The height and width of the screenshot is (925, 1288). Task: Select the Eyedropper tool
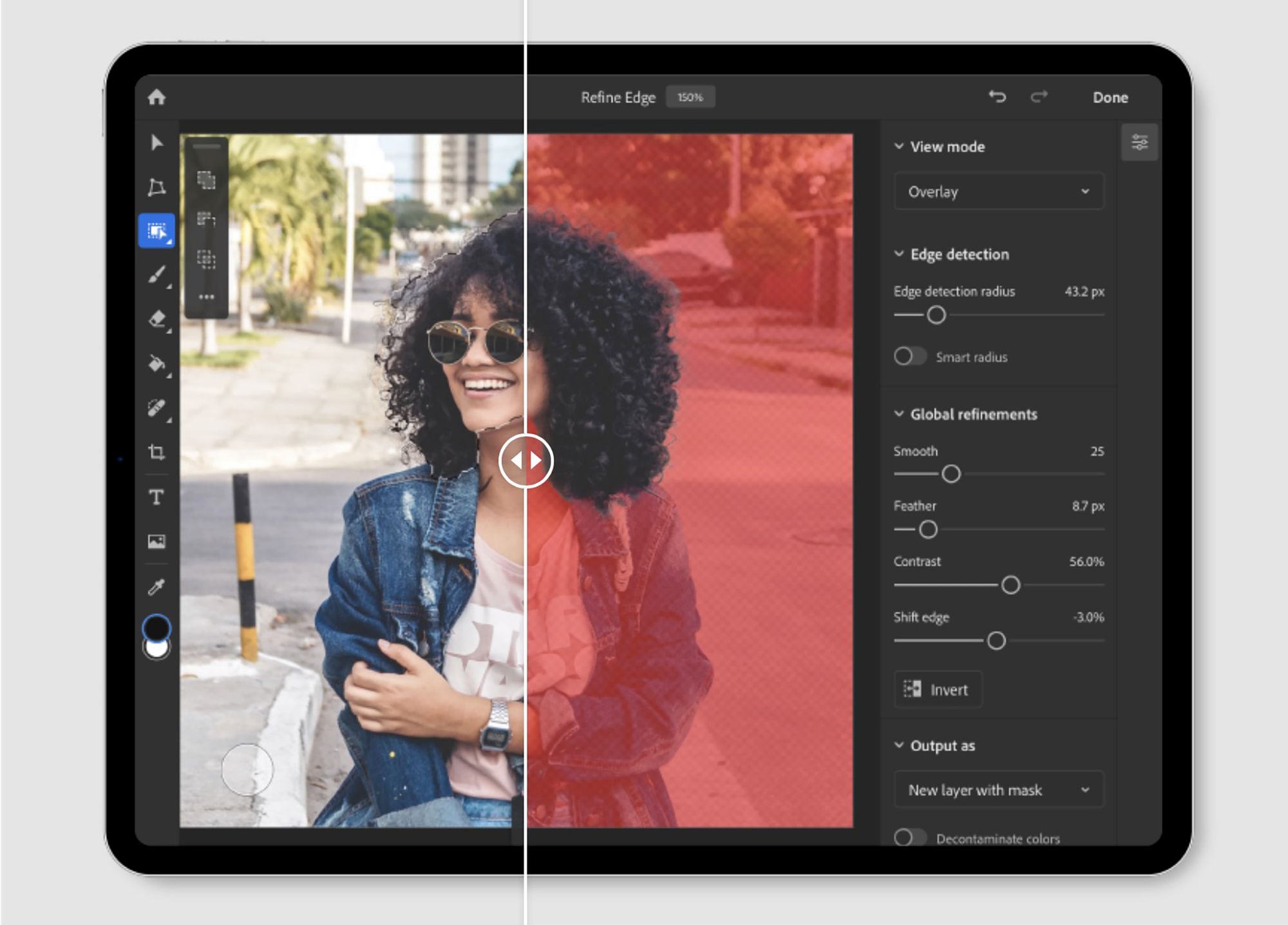156,586
